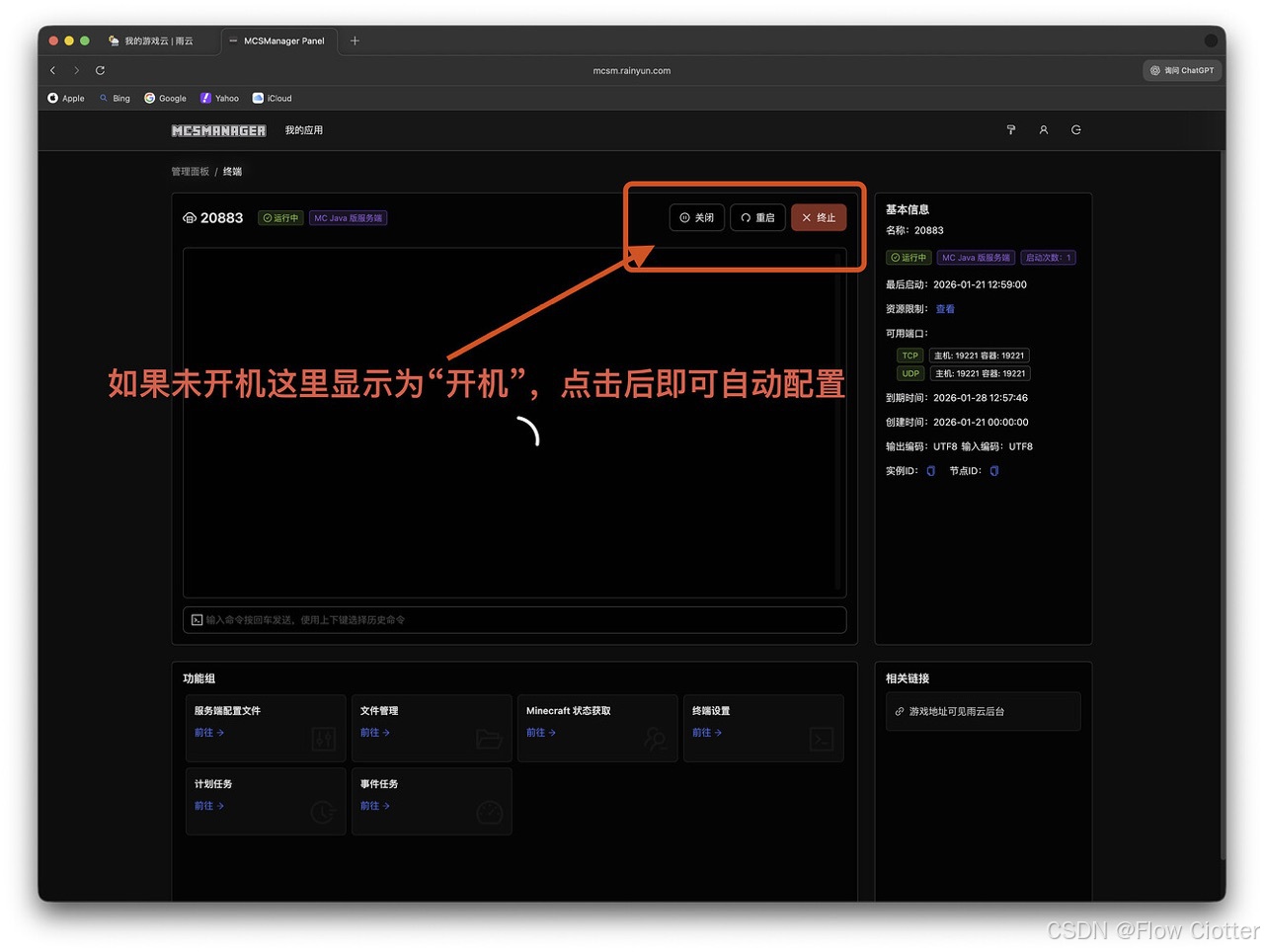This screenshot has height=952, width=1264.
Task: Click the 关闭 (stop) server button
Action: tap(697, 217)
